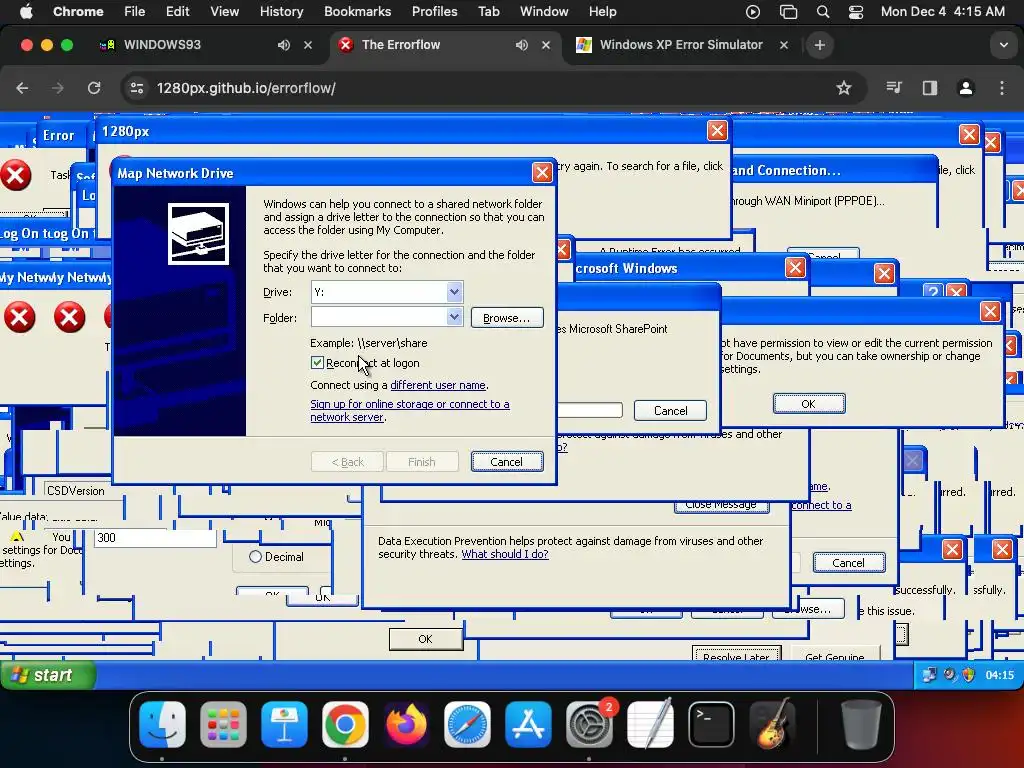
Task: Switch to the WINDOWS93 tab
Action: tap(162, 45)
